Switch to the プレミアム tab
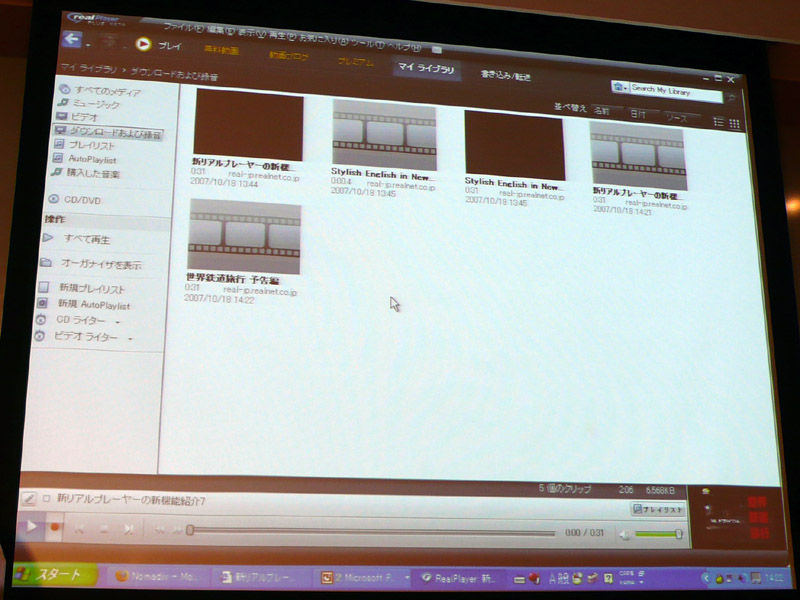The image size is (800, 600). (x=356, y=62)
